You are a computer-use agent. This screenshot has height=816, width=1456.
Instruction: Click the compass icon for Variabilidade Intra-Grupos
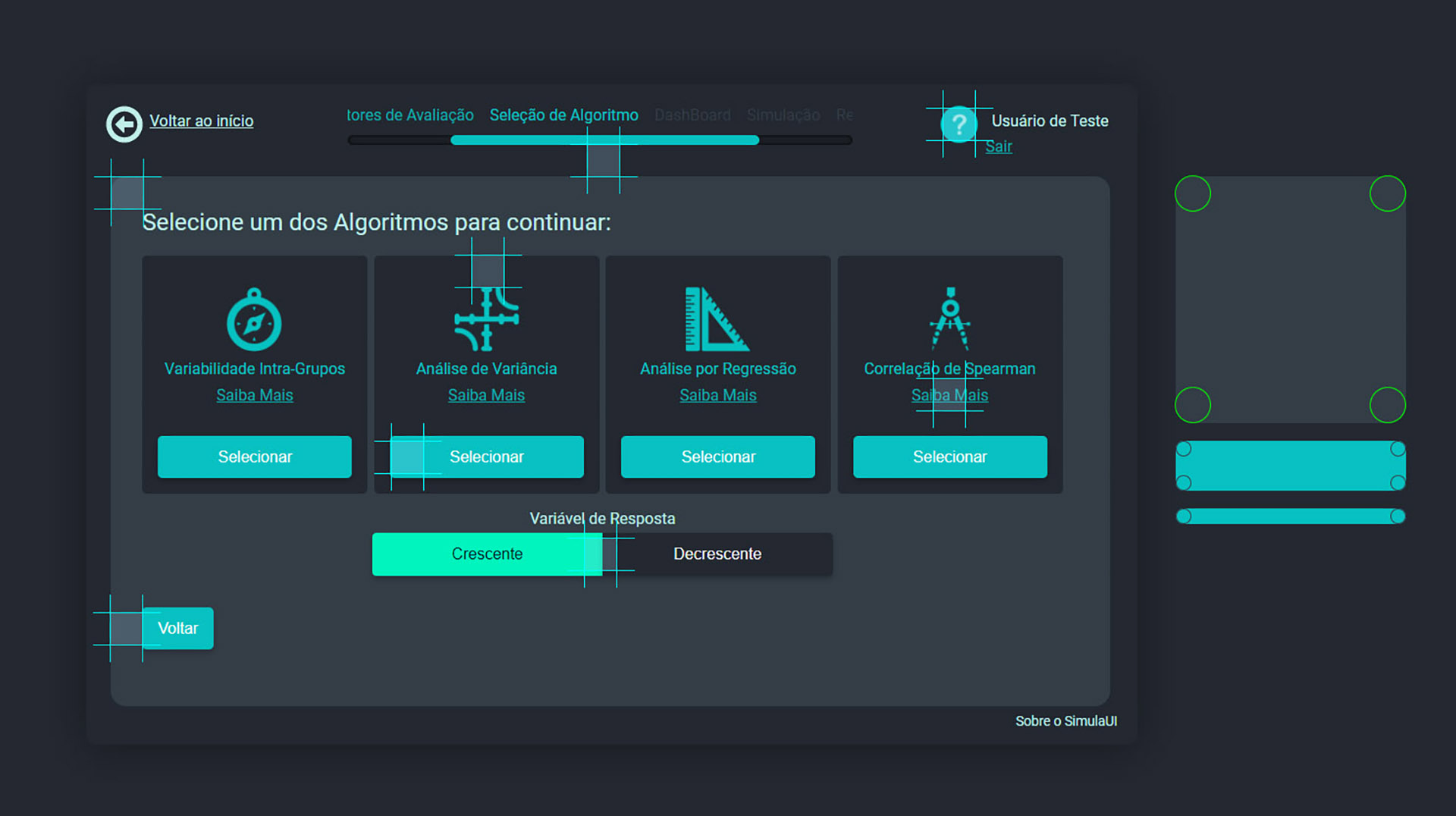tap(254, 319)
